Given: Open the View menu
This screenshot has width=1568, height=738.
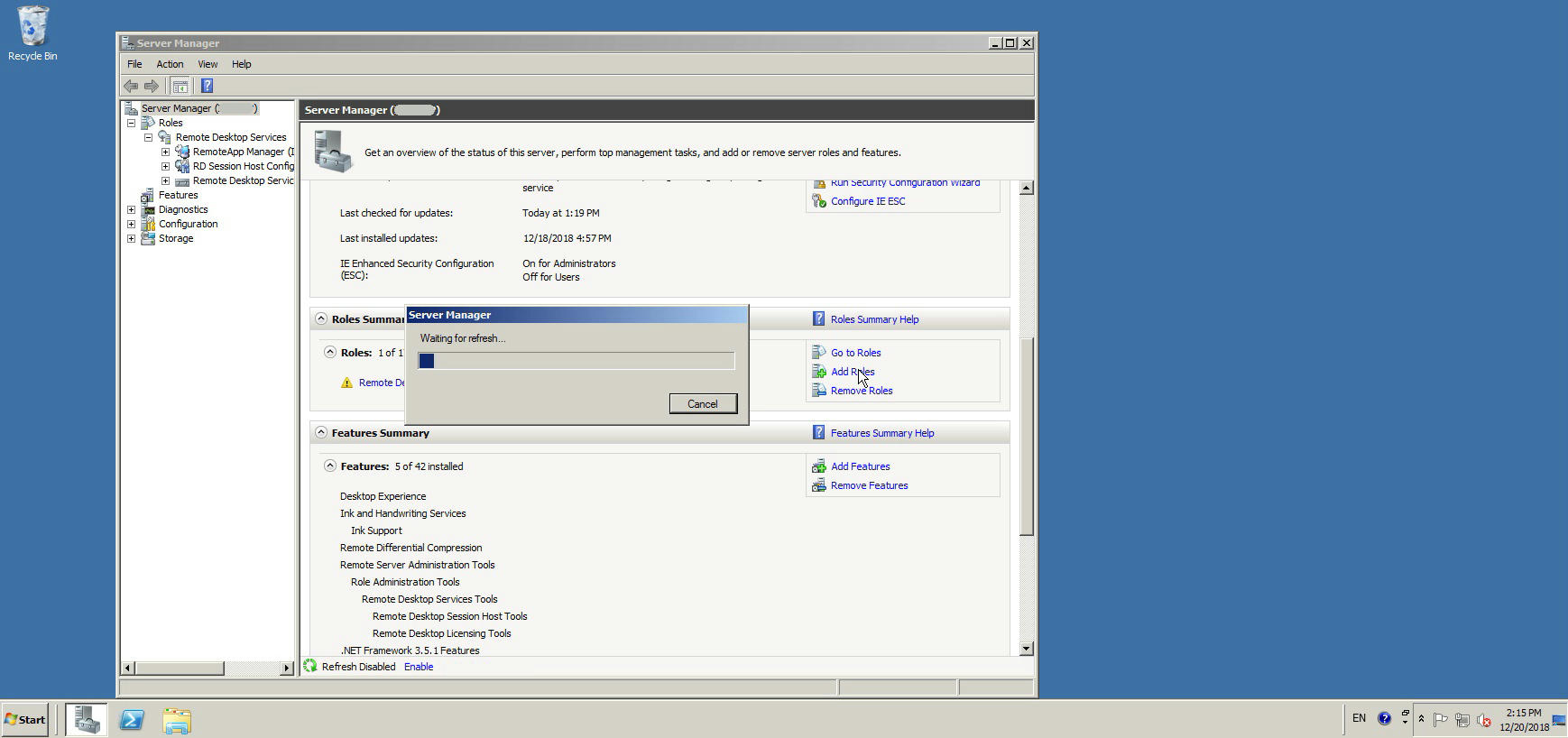Looking at the screenshot, I should point(208,64).
